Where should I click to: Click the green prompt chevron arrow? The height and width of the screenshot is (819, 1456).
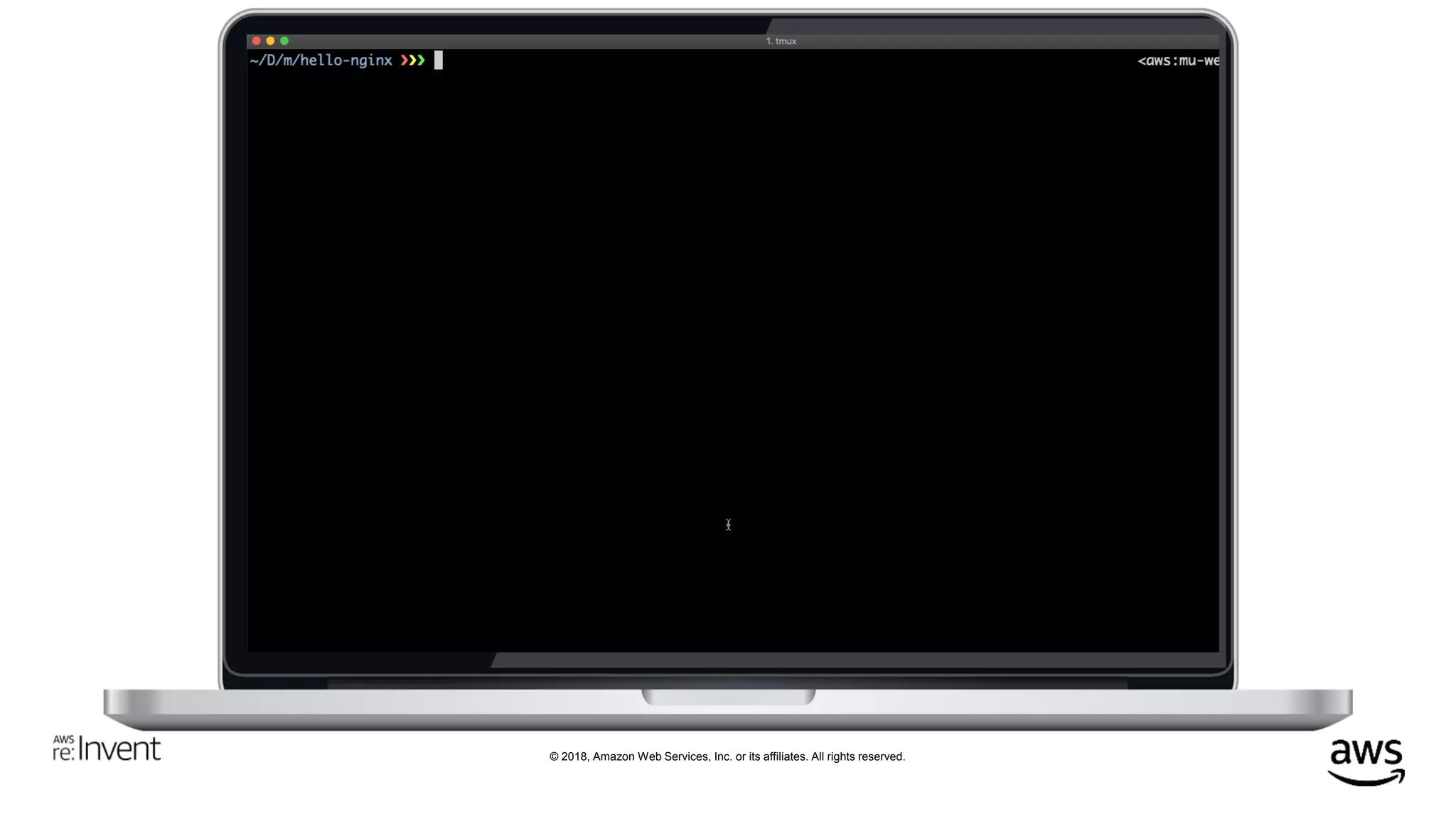(x=421, y=60)
